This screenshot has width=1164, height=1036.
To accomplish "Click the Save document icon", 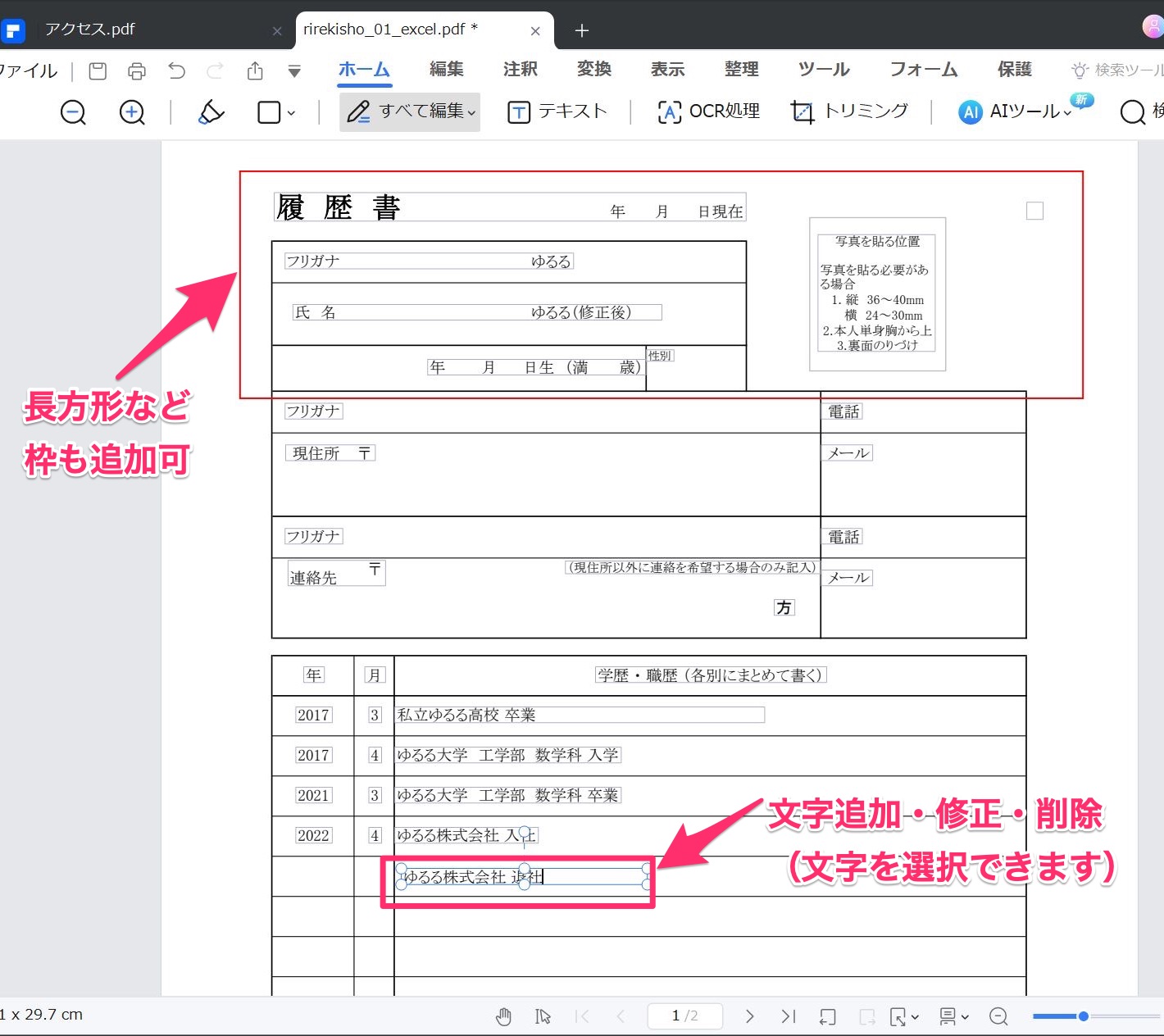I will pyautogui.click(x=97, y=70).
